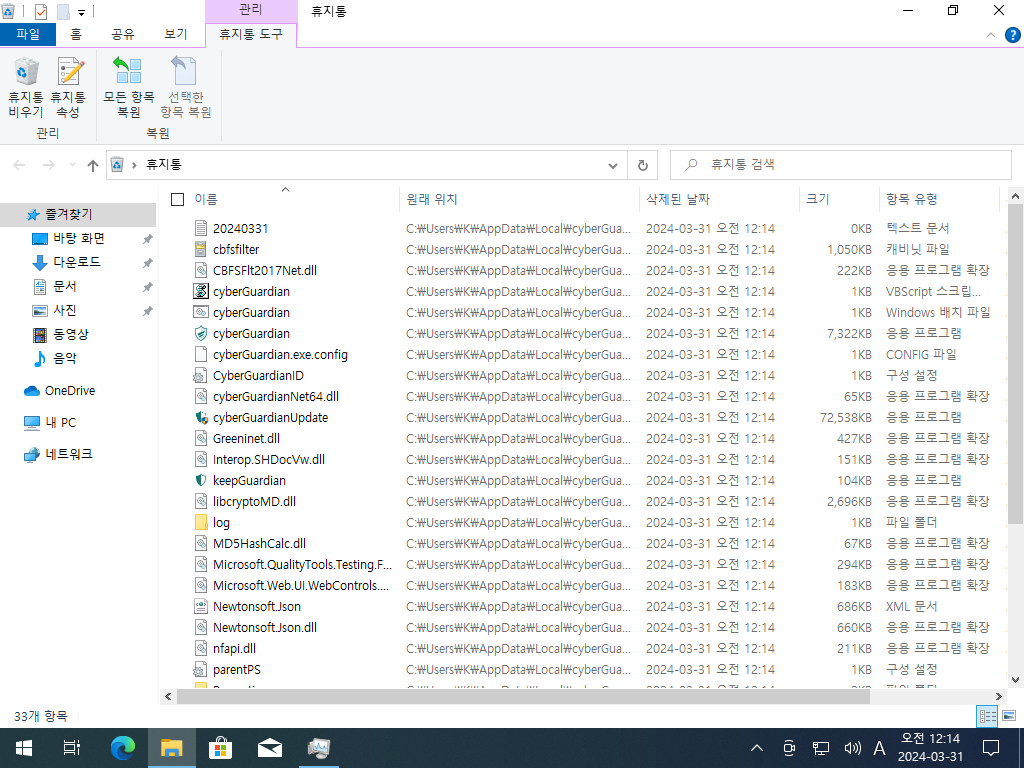Viewport: 1024px width, 768px height.
Task: Open 네트워크 in navigation pane
Action: coord(69,454)
